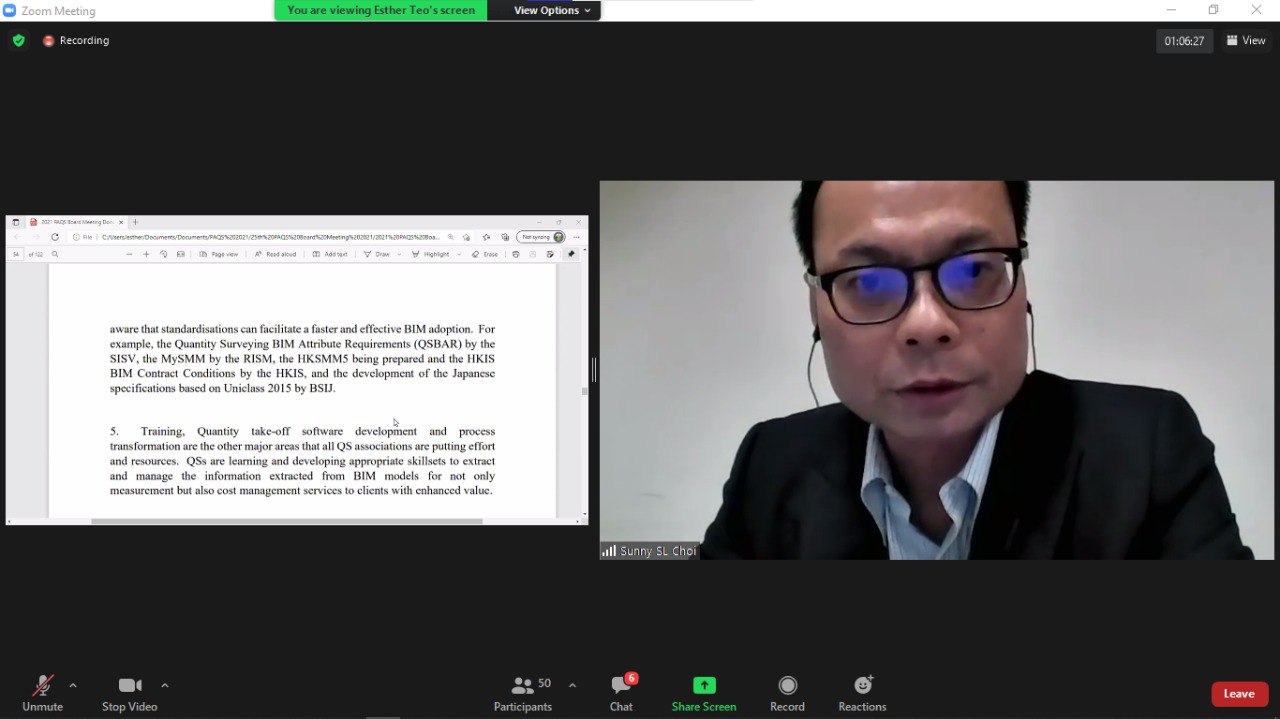Screen dimensions: 1280x719
Task: Leave the meeting
Action: click(1239, 694)
